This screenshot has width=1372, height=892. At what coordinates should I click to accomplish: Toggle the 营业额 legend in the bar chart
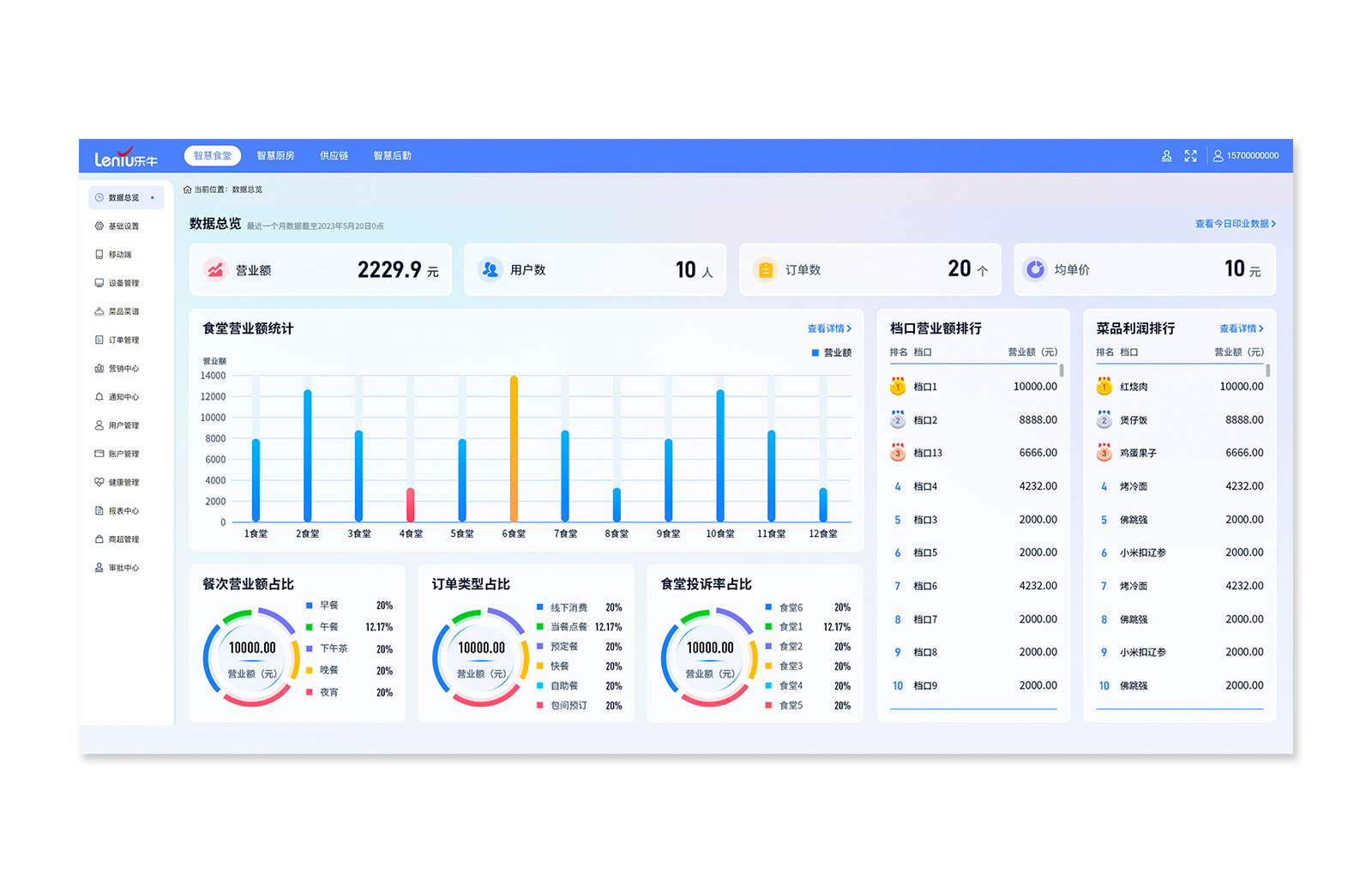pos(832,353)
